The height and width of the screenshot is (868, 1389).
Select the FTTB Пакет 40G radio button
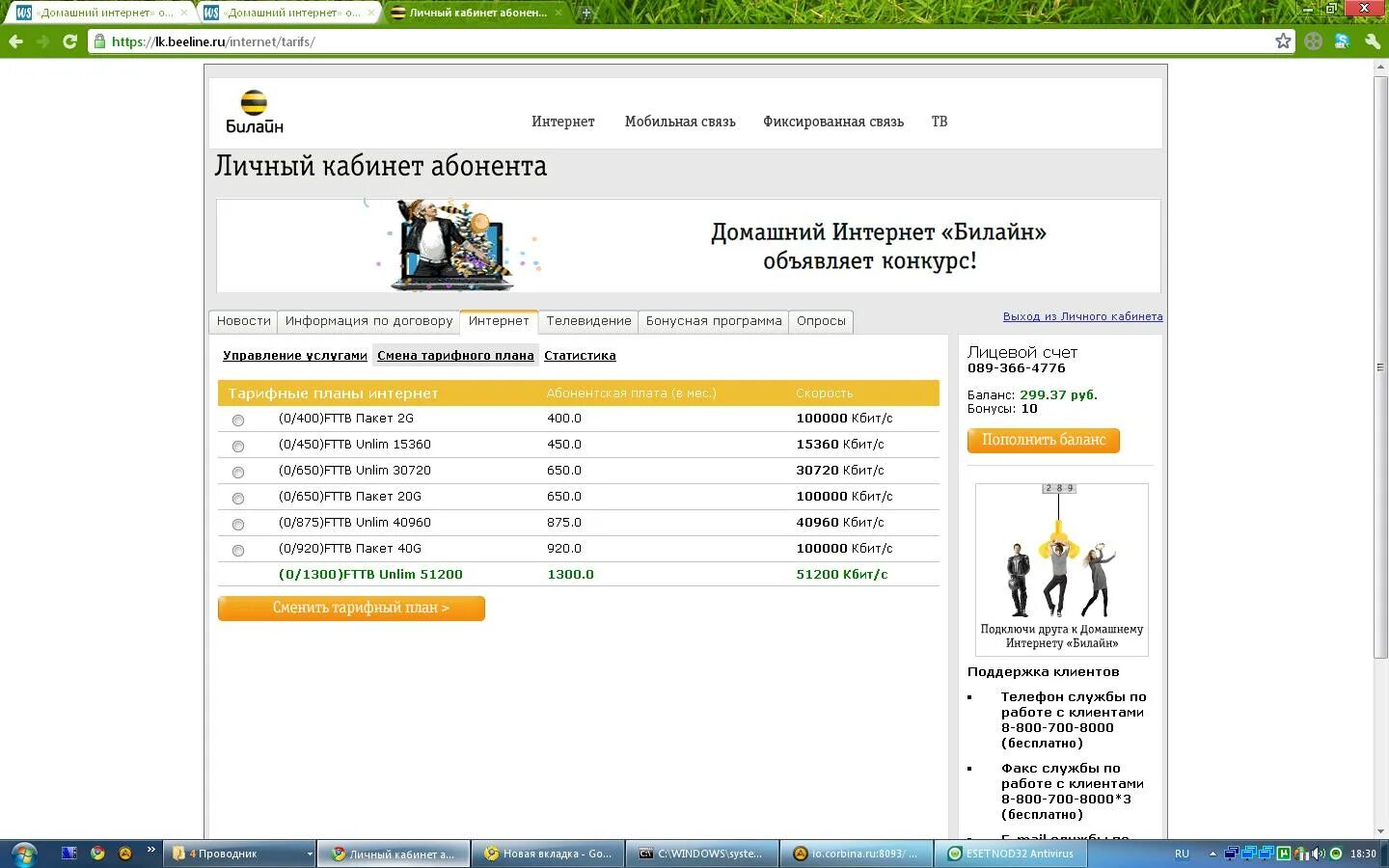pos(238,551)
